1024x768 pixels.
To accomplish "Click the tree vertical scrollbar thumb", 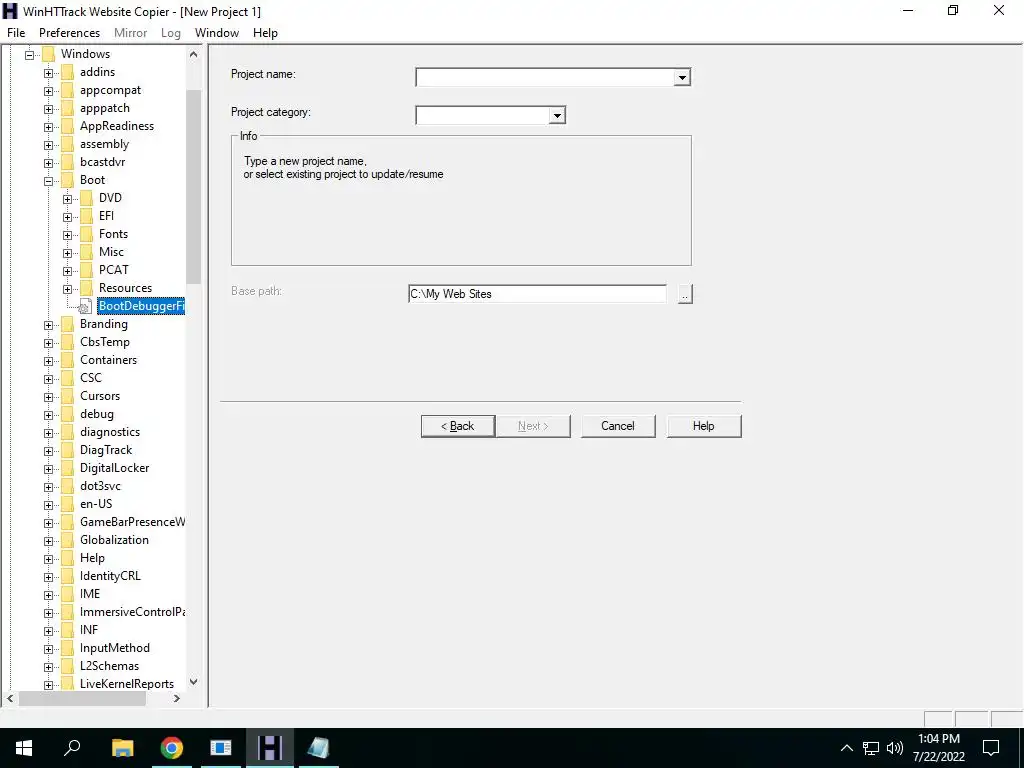I will click(x=193, y=186).
